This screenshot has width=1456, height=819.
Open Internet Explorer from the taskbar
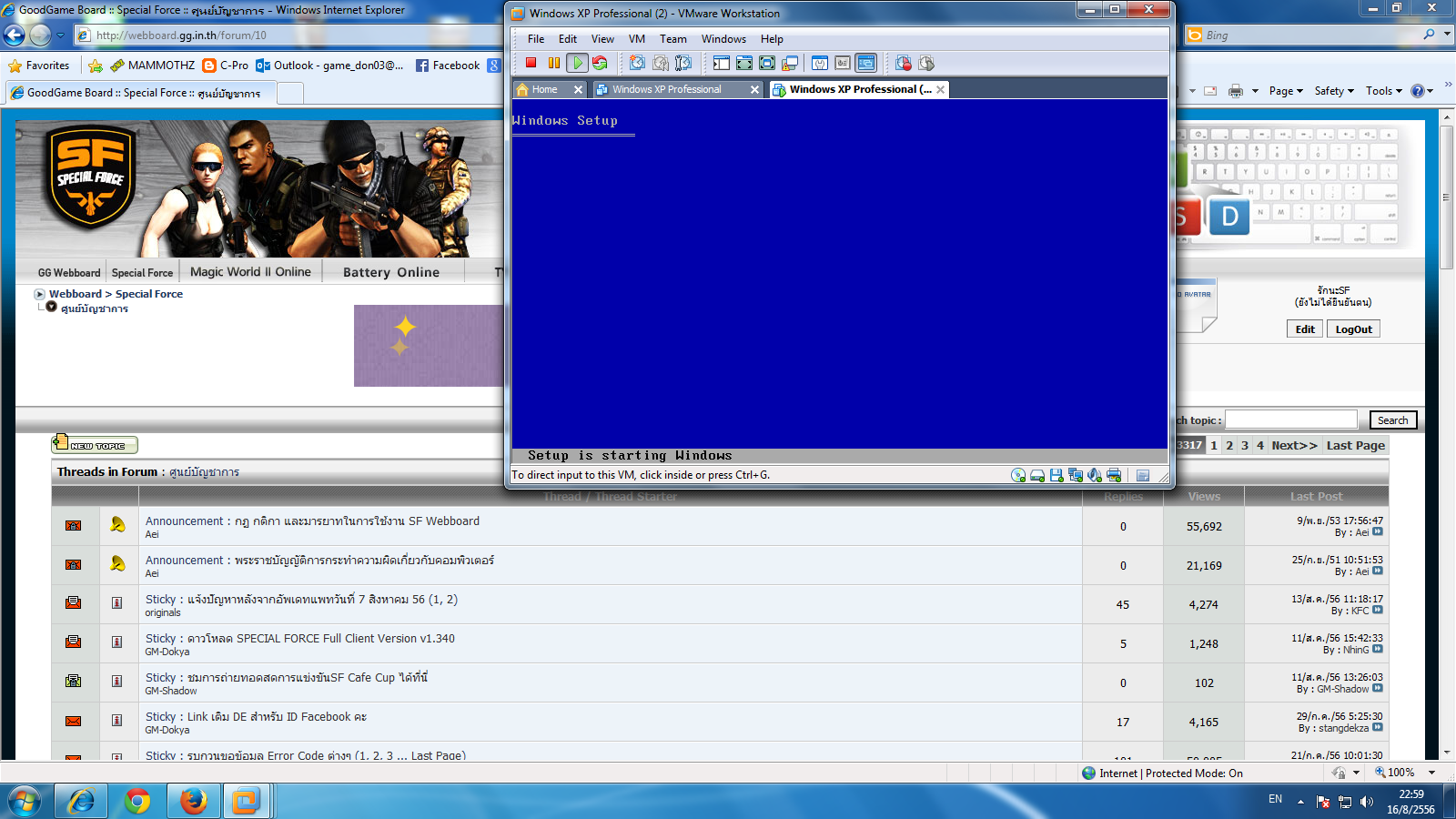coord(82,802)
